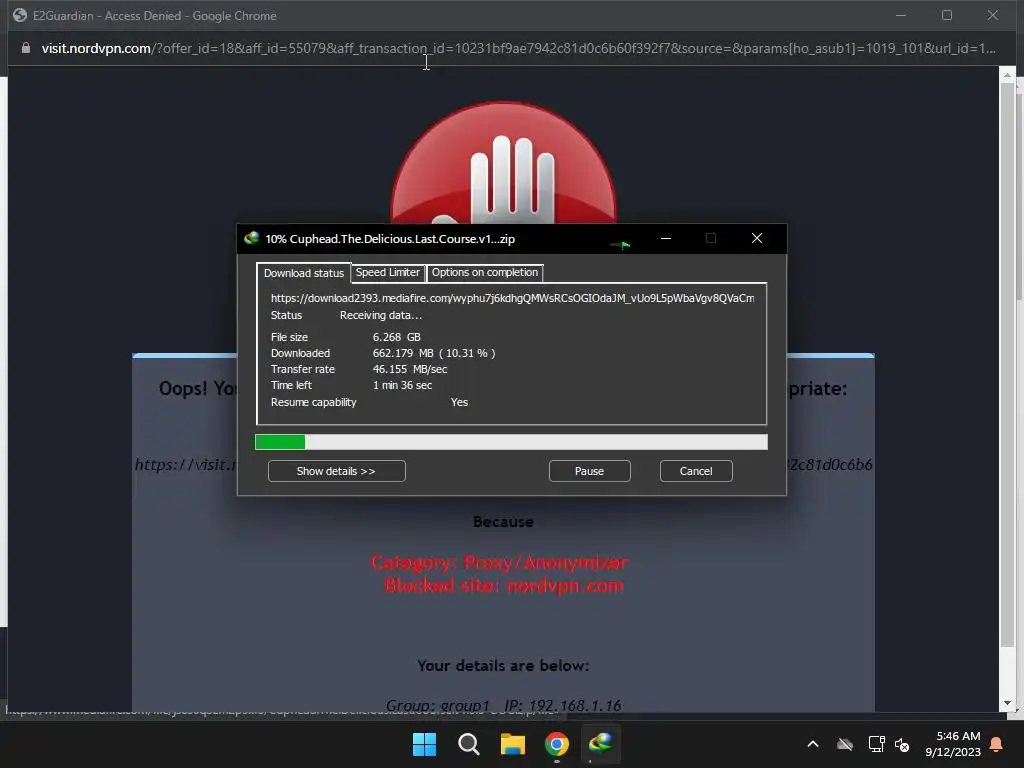
Task: Click the 'Because' heading on blocked page
Action: [x=503, y=522]
